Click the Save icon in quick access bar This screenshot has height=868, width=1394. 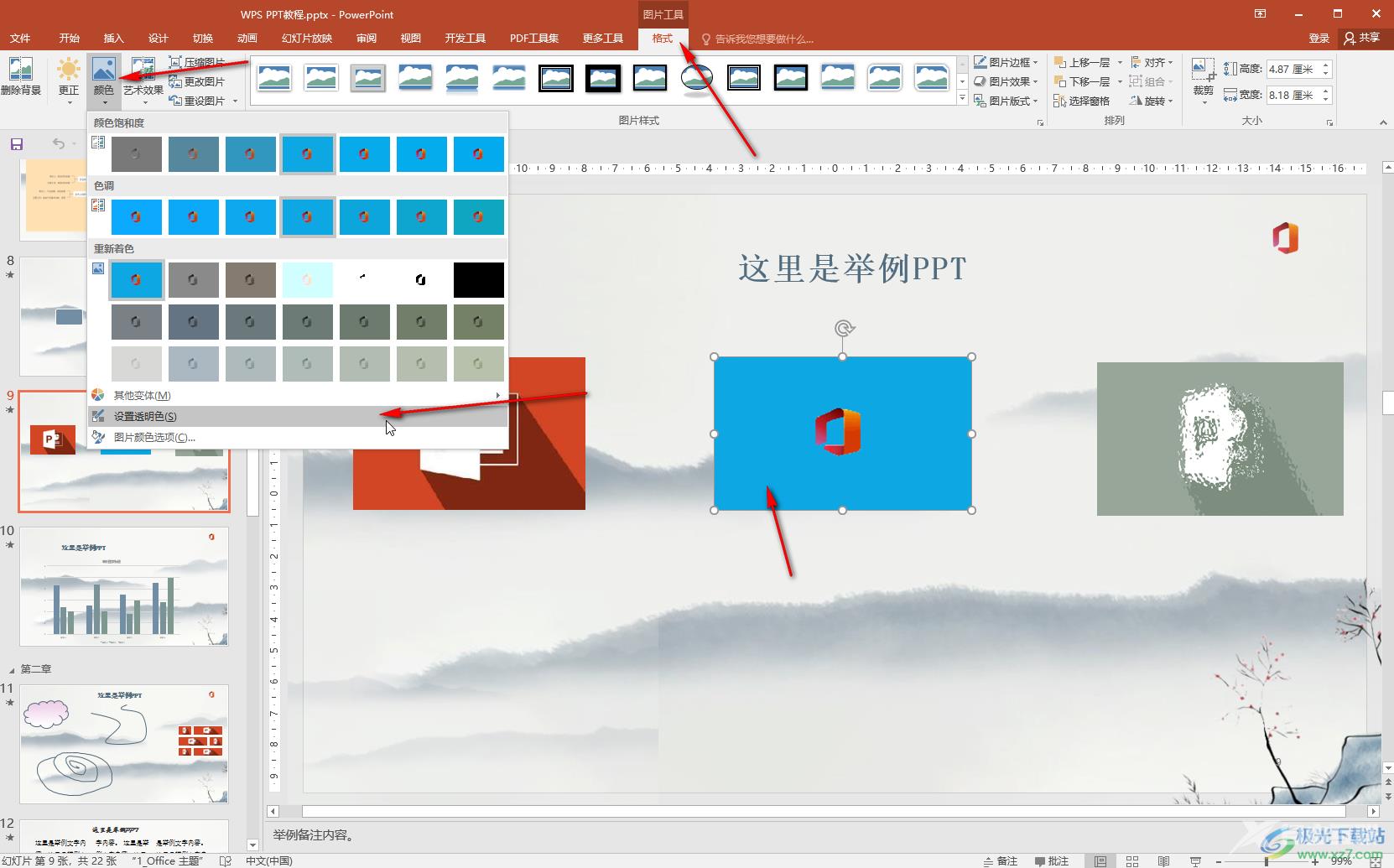17,144
